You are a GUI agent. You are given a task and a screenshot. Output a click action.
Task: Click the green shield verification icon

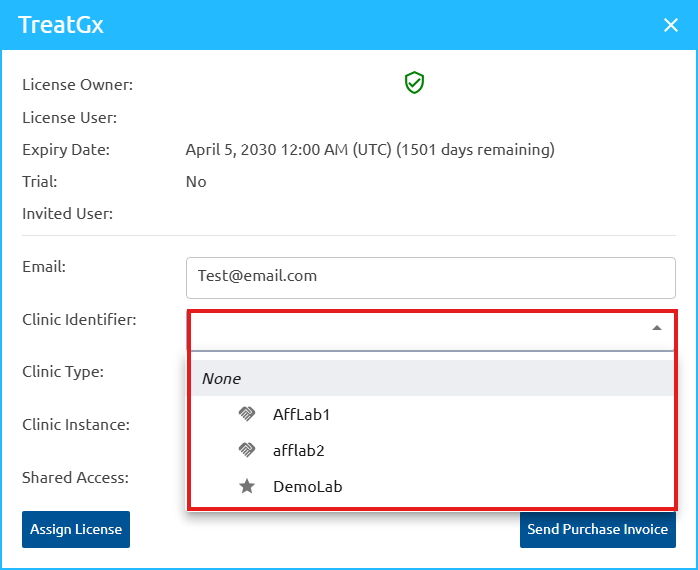pos(414,84)
